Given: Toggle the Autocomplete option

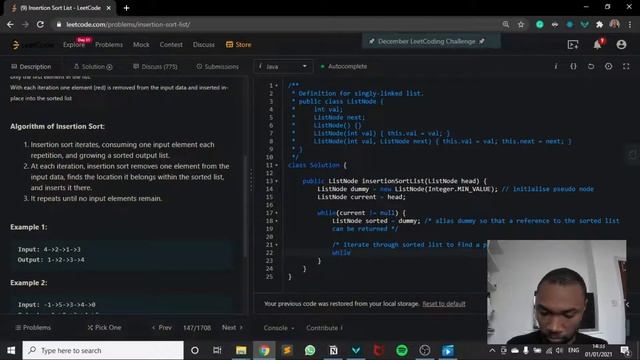Looking at the screenshot, I should (344, 66).
